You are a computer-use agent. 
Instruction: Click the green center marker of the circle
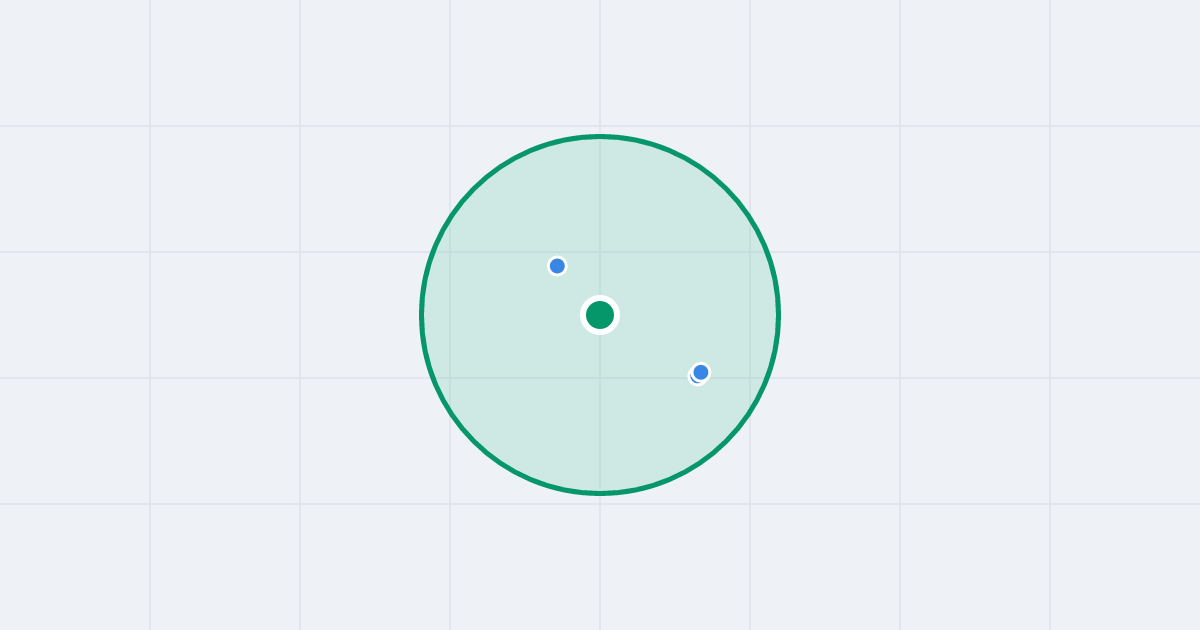click(600, 315)
